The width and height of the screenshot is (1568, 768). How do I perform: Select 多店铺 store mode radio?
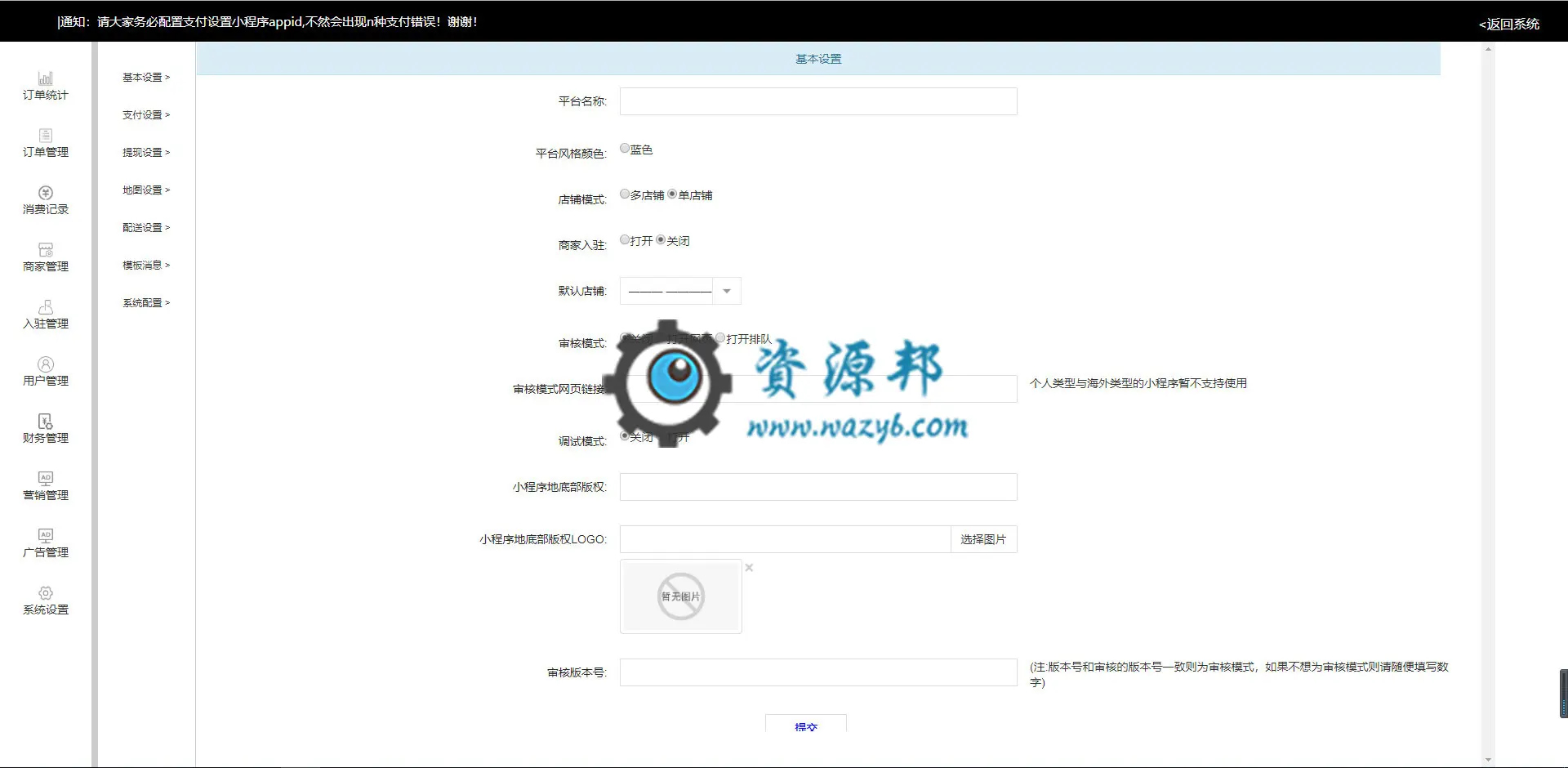[x=625, y=194]
